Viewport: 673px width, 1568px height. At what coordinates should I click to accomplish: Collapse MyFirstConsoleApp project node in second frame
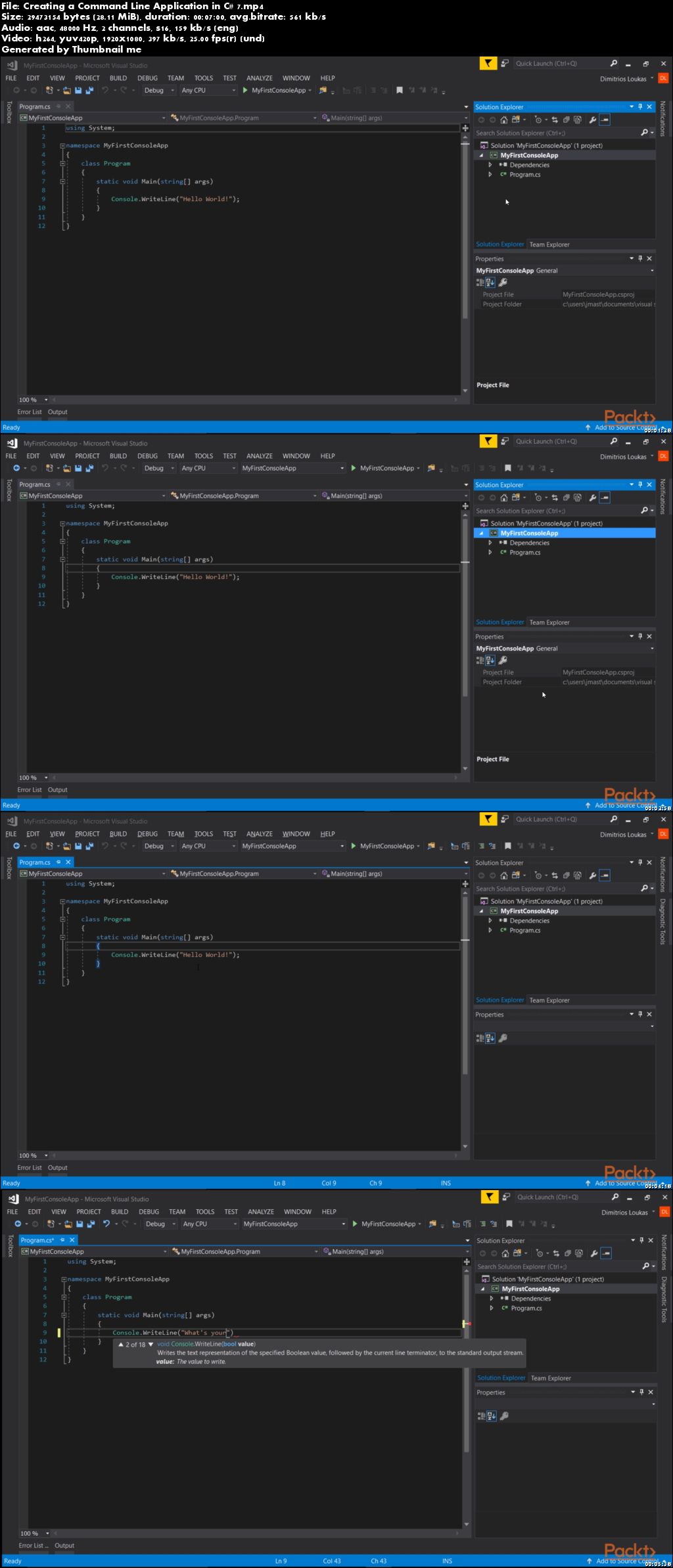pyautogui.click(x=481, y=533)
